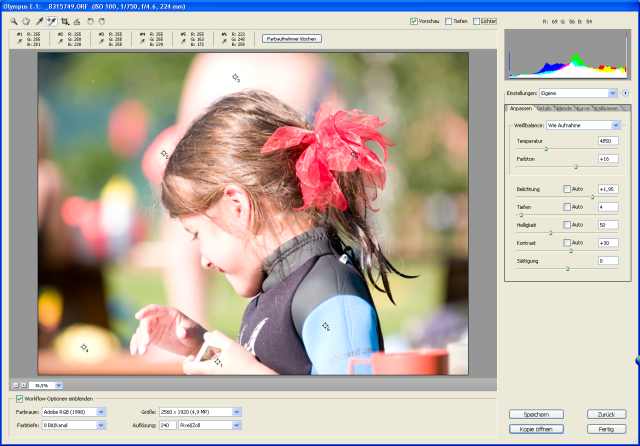Click the Speichern button
640x446 pixels.
coord(536,413)
